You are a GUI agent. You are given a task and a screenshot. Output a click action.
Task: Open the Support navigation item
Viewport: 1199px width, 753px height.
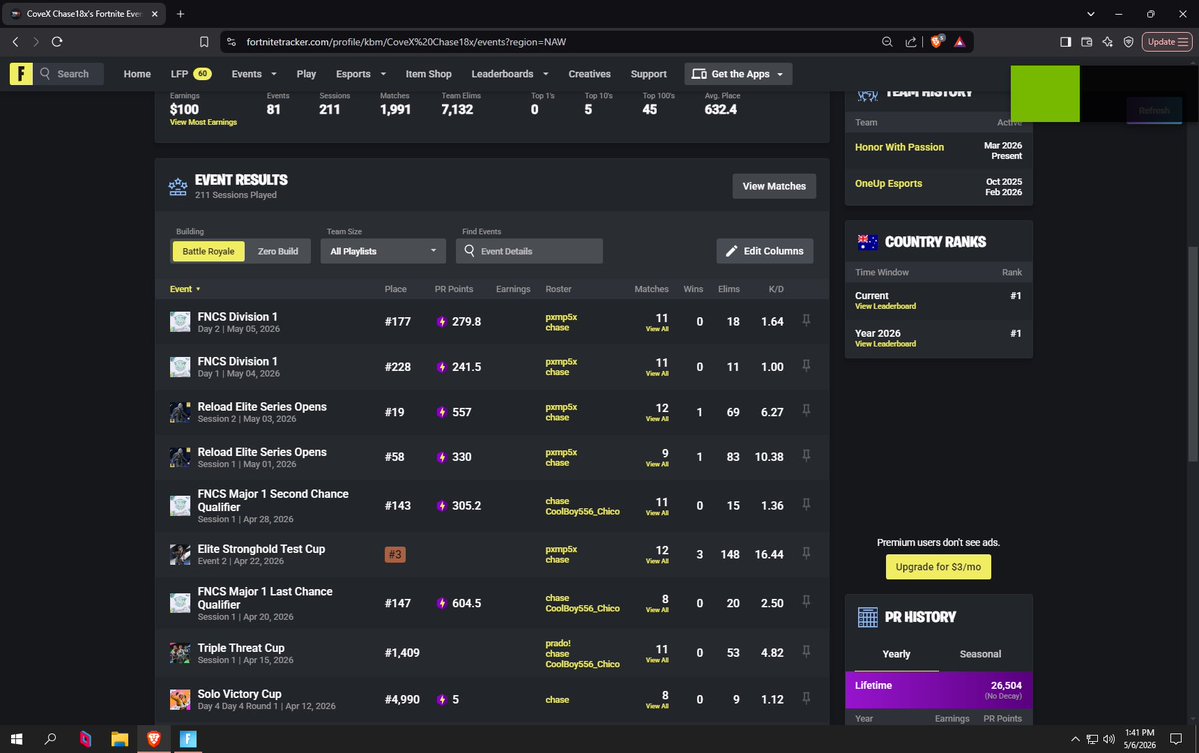click(648, 74)
